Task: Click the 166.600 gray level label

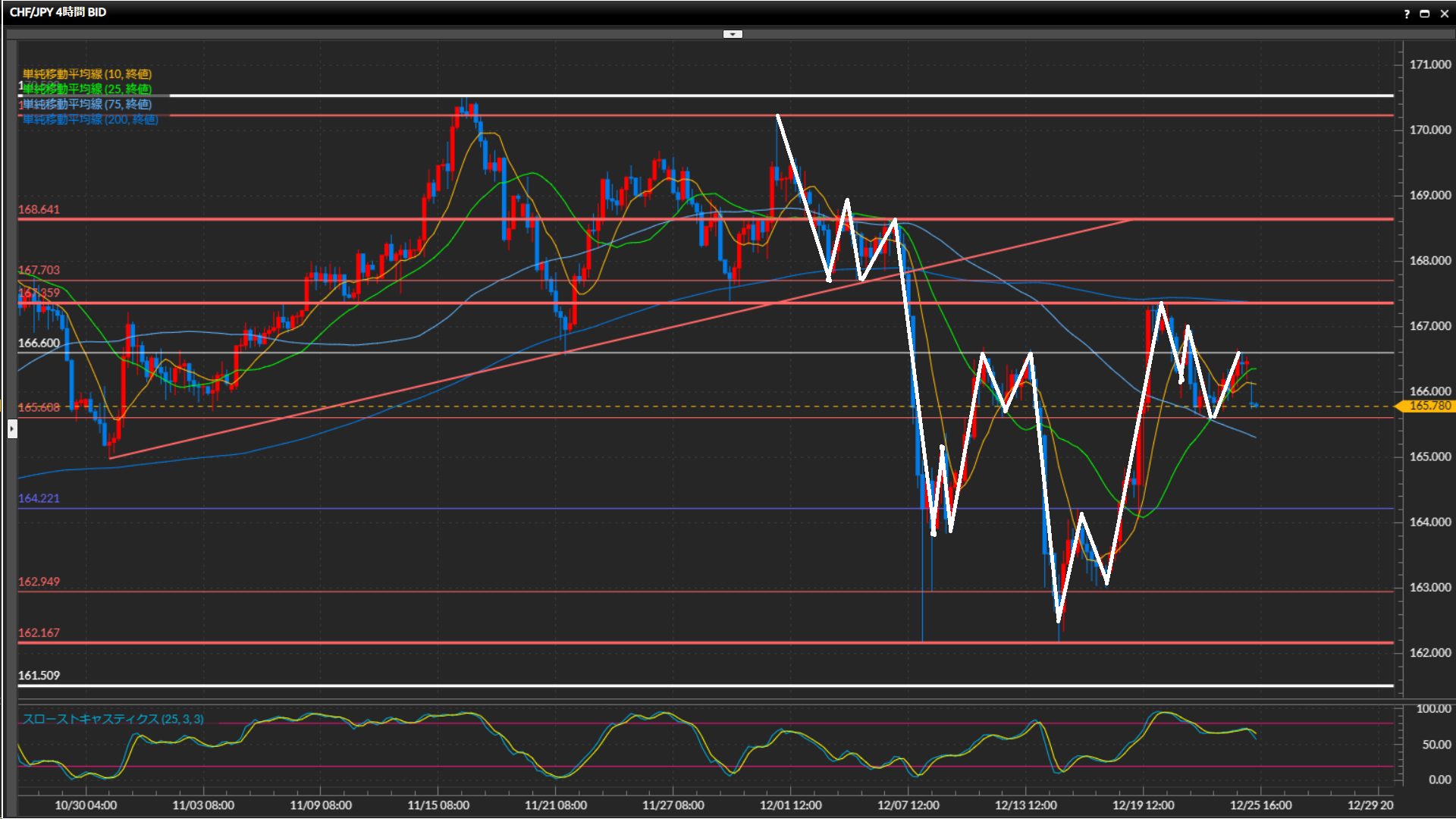Action: pos(39,343)
